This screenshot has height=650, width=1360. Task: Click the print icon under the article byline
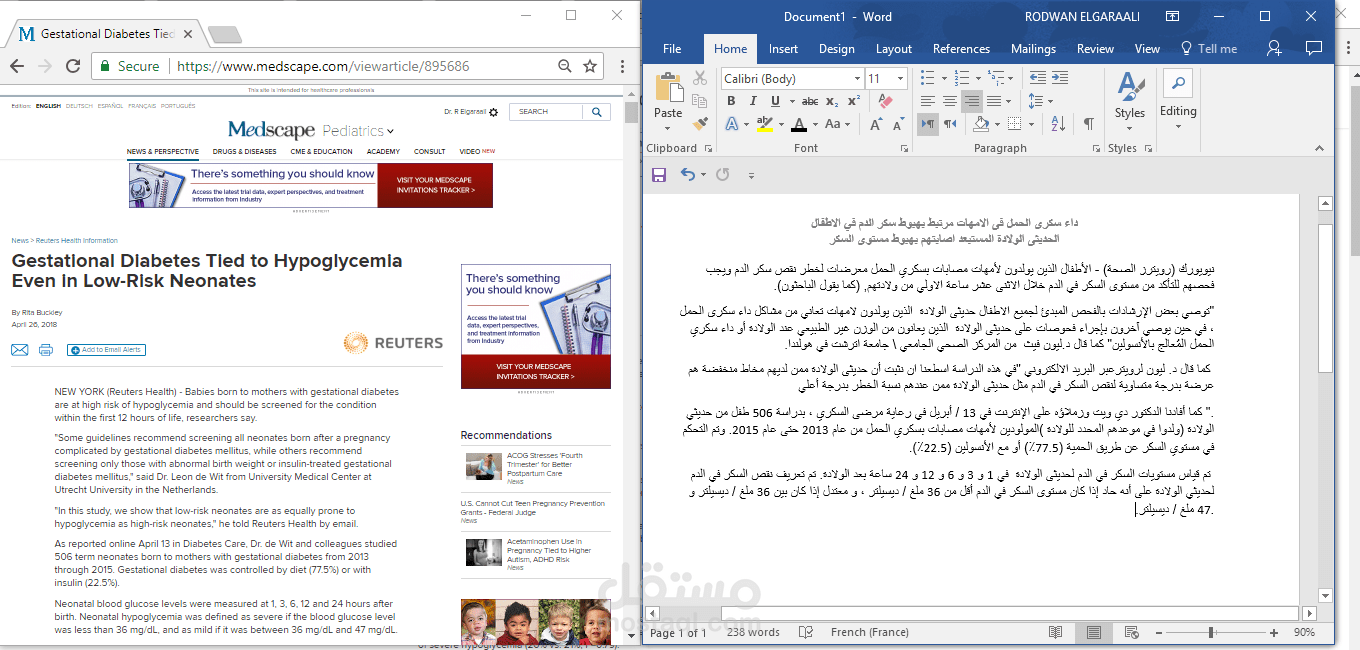click(45, 350)
